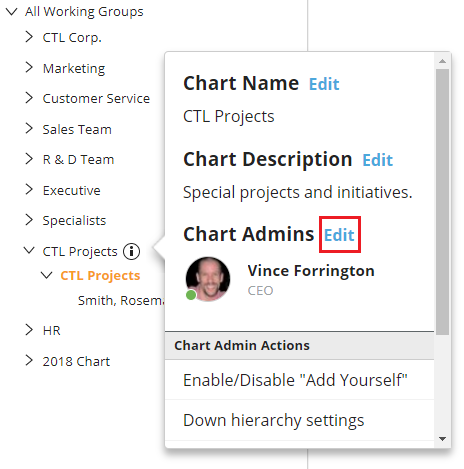Collapse the All Working Groups tree
This screenshot has height=469, width=464.
click(x=12, y=12)
